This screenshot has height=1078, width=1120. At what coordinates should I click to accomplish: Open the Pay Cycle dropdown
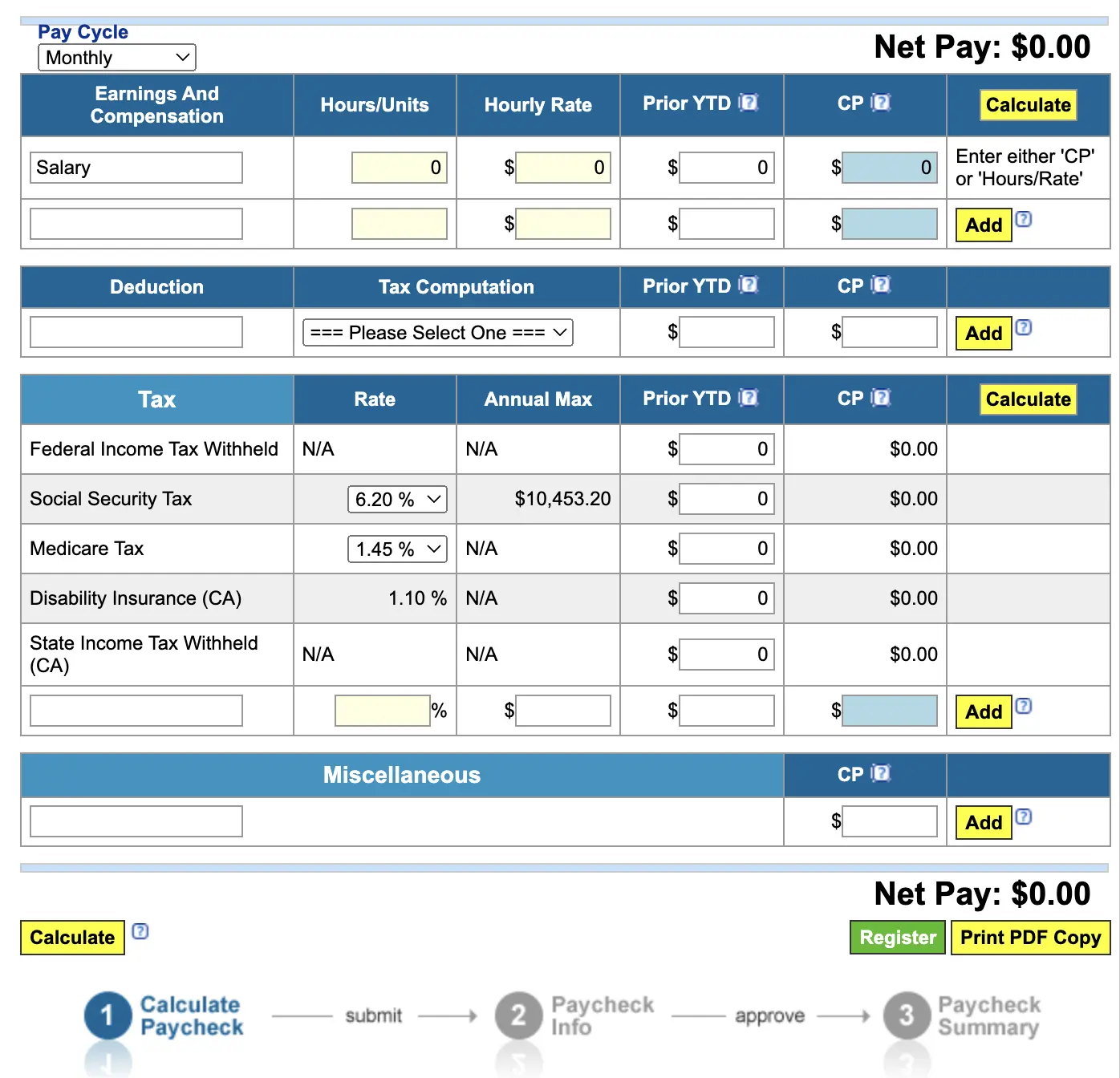coord(116,57)
